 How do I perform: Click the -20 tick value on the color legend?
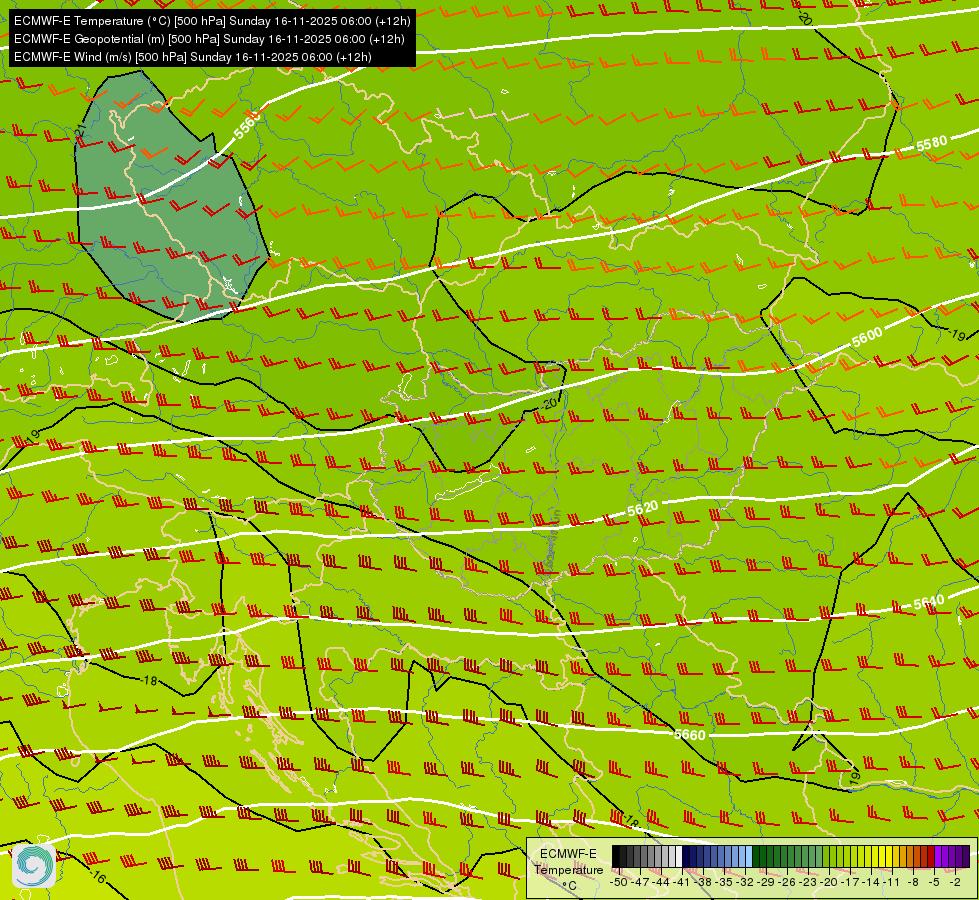pos(829,882)
